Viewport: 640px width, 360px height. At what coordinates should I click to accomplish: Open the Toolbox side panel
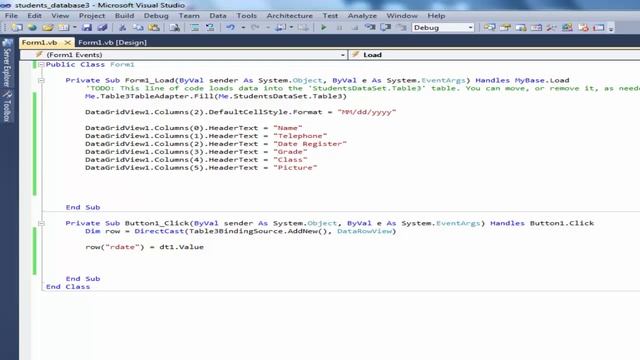[7, 106]
